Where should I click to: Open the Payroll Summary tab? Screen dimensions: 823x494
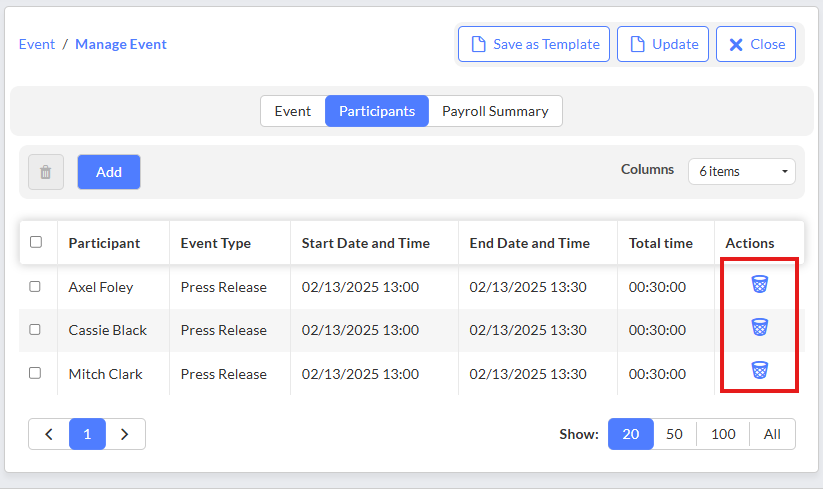click(495, 111)
